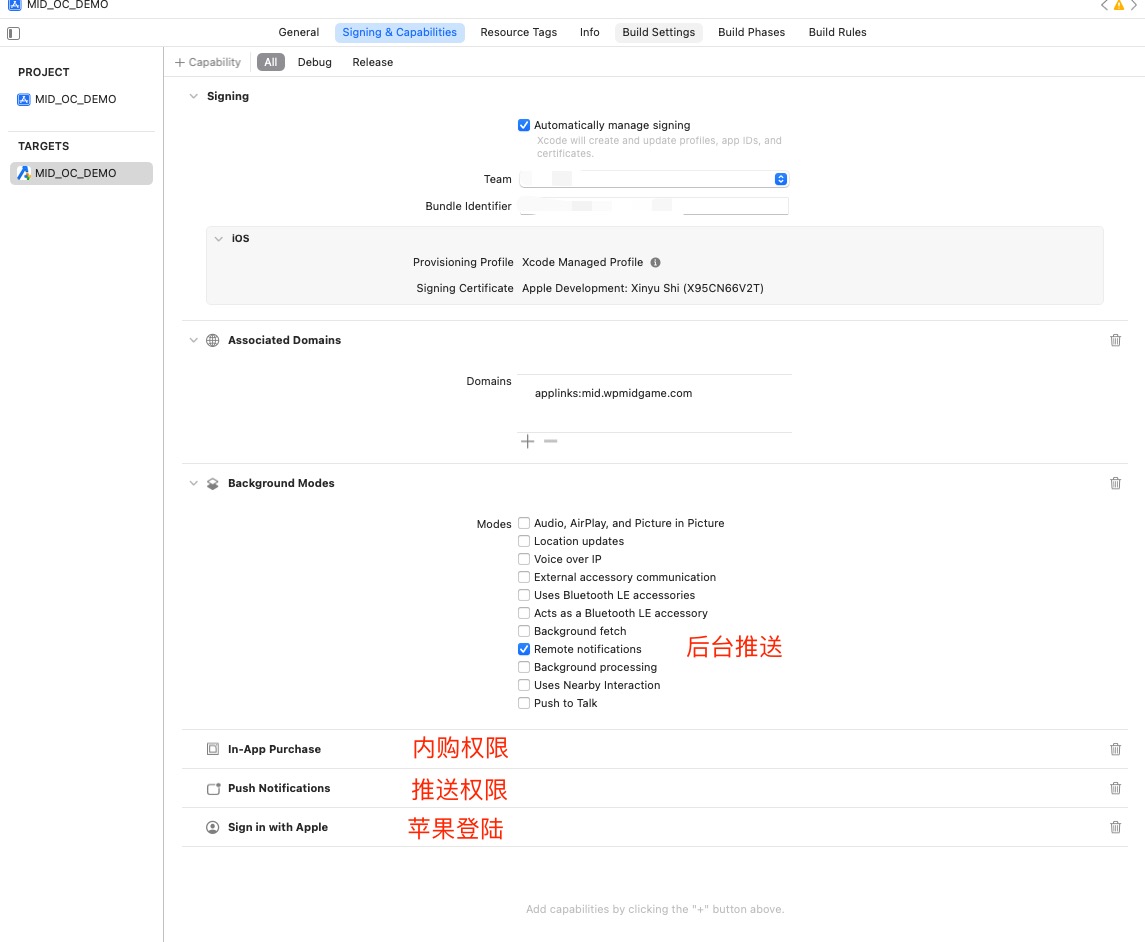
Task: Click the Associated Domains globe icon
Action: click(212, 340)
